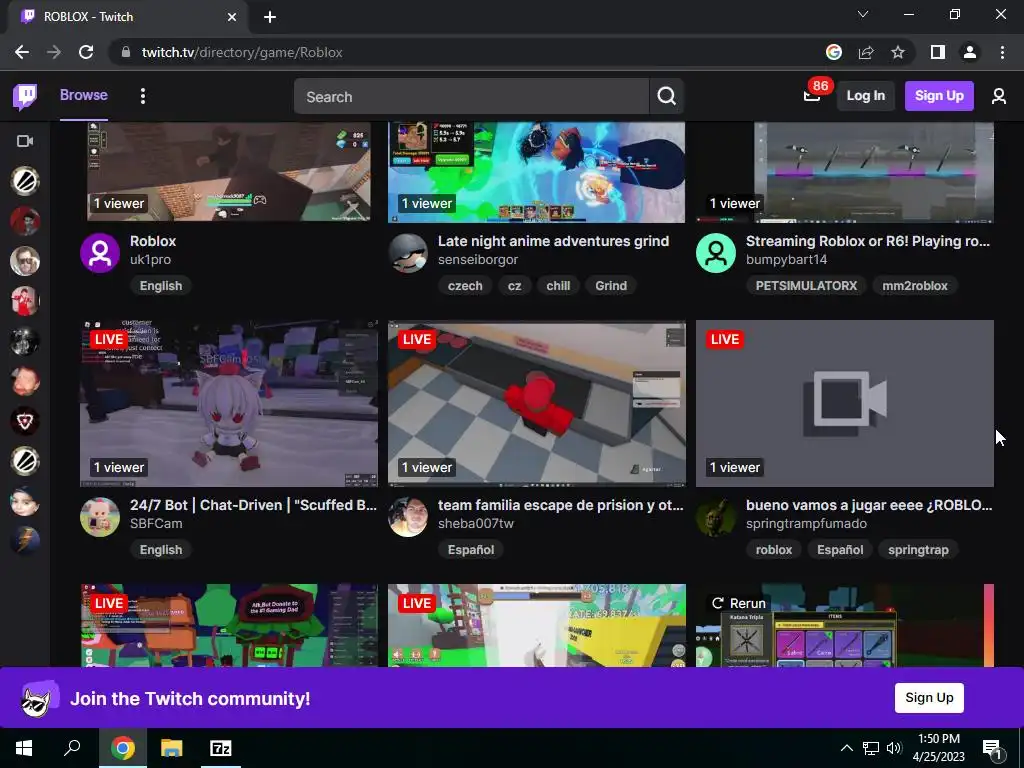Reload the page with the browser refresh icon
The width and height of the screenshot is (1024, 768).
[x=86, y=52]
